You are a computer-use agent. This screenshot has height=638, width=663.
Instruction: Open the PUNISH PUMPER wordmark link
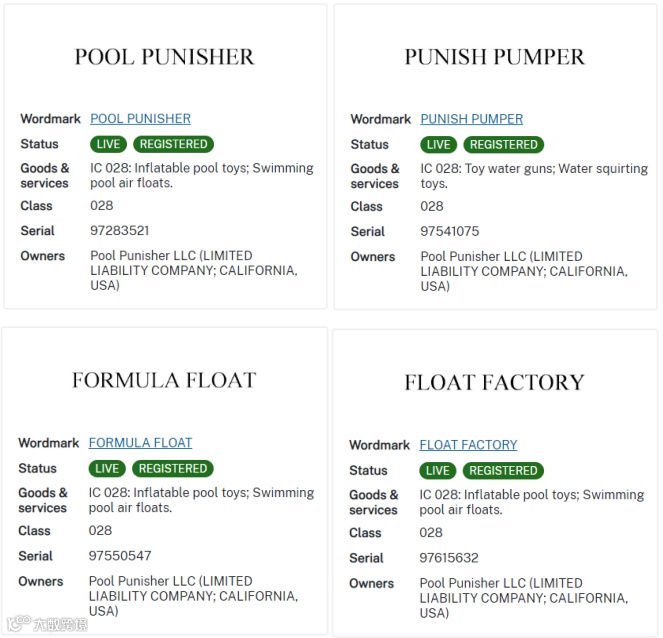[x=471, y=119]
